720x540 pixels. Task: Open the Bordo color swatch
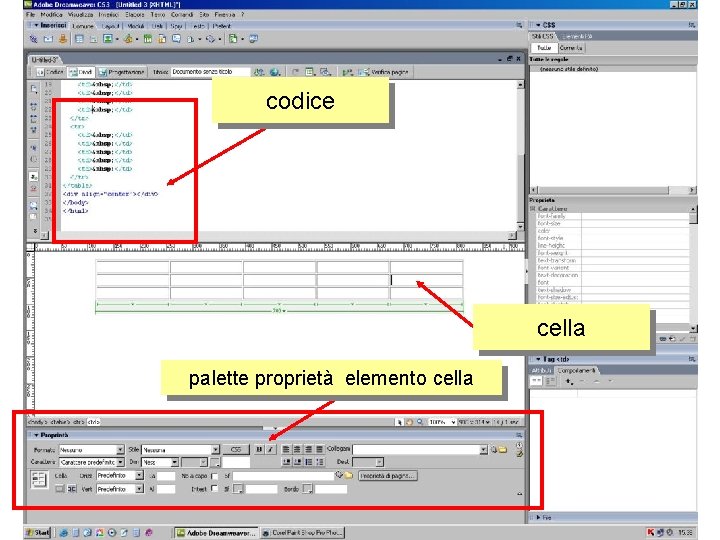pos(307,489)
